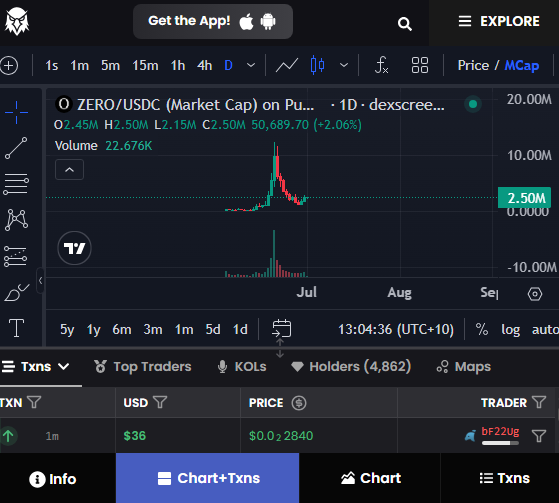Expand the chart style dropdown chevron
This screenshot has width=559, height=503.
click(x=344, y=65)
